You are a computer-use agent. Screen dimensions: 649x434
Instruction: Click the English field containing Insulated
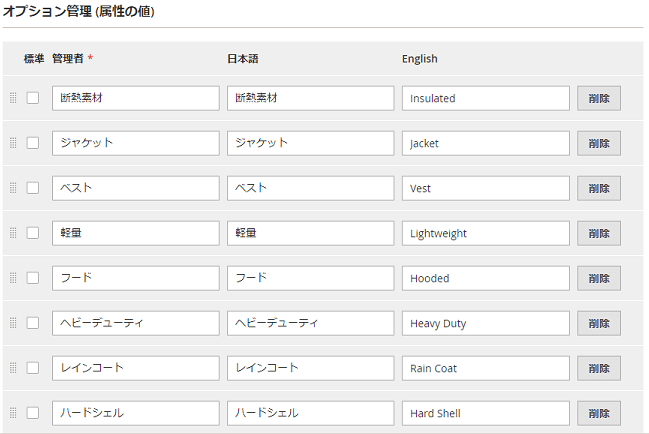tap(485, 98)
